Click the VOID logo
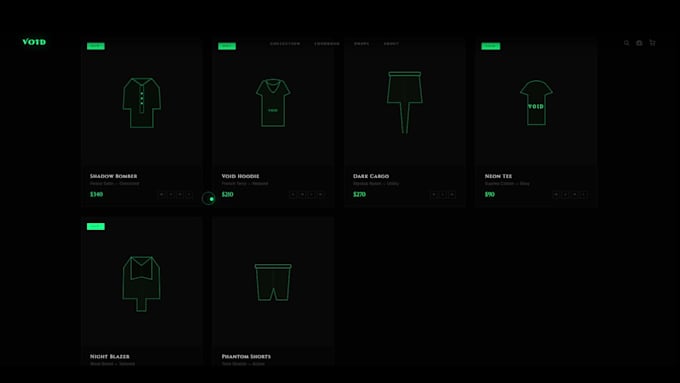The height and width of the screenshot is (383, 680). pos(34,42)
